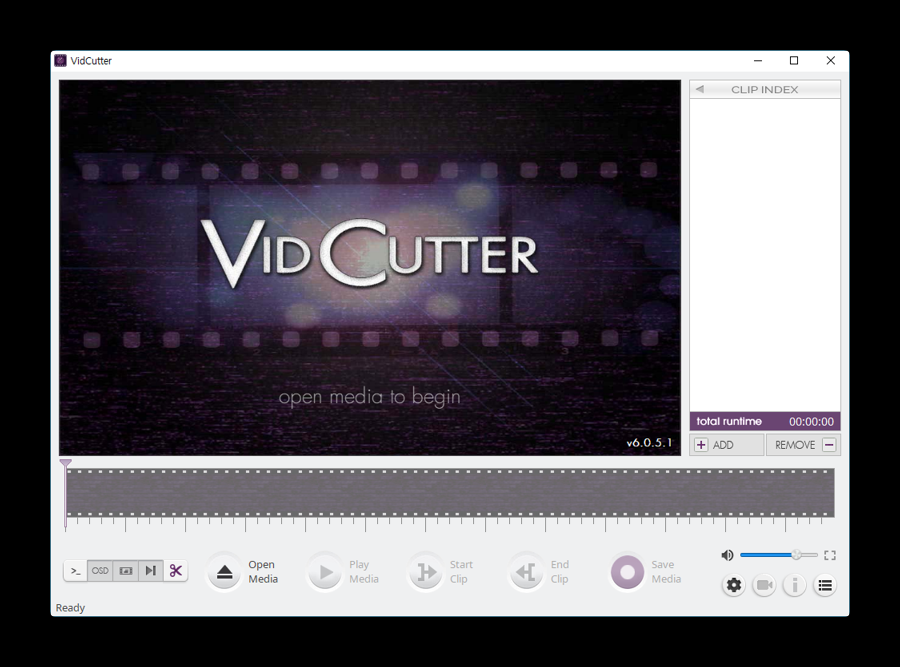
Task: Toggle the console terminal icon
Action: coord(75,571)
